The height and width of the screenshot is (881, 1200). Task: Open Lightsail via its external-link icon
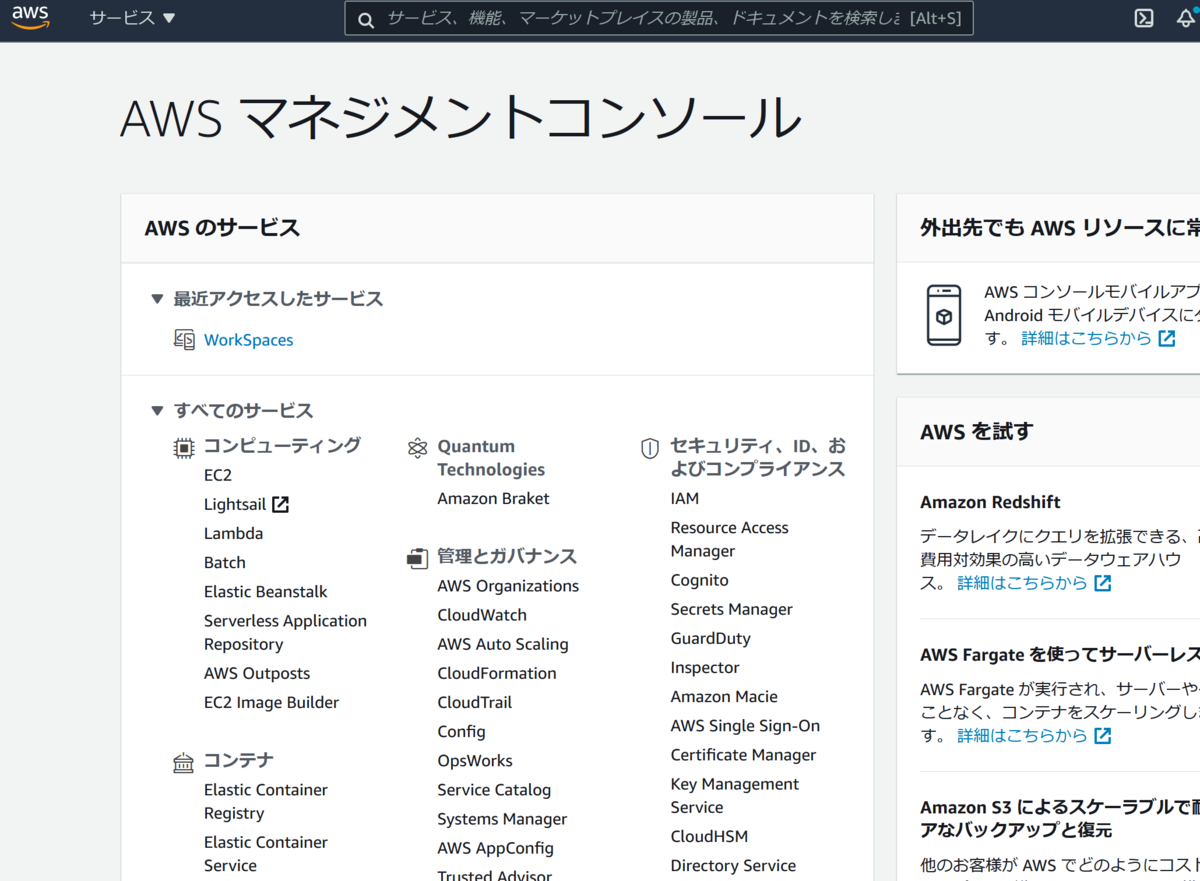(x=283, y=504)
